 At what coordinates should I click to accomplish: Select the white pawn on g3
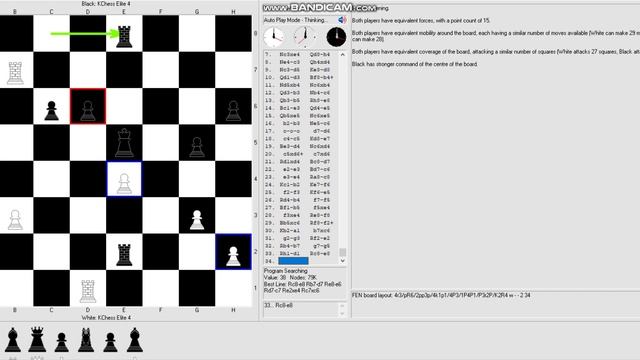coord(197,220)
